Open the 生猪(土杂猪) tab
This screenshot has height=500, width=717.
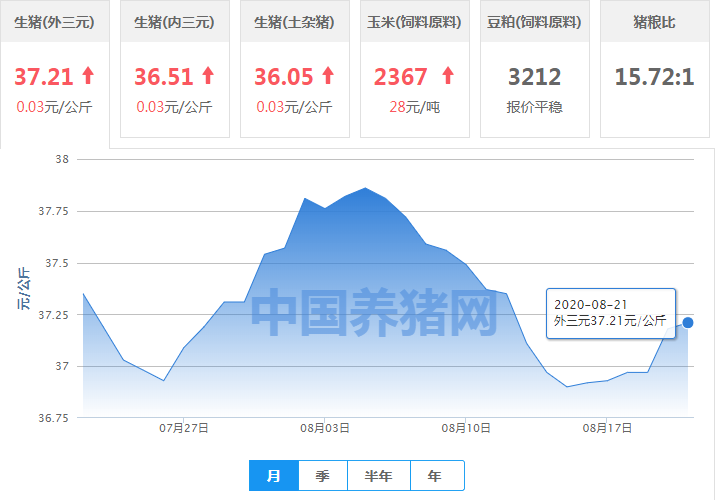294,22
